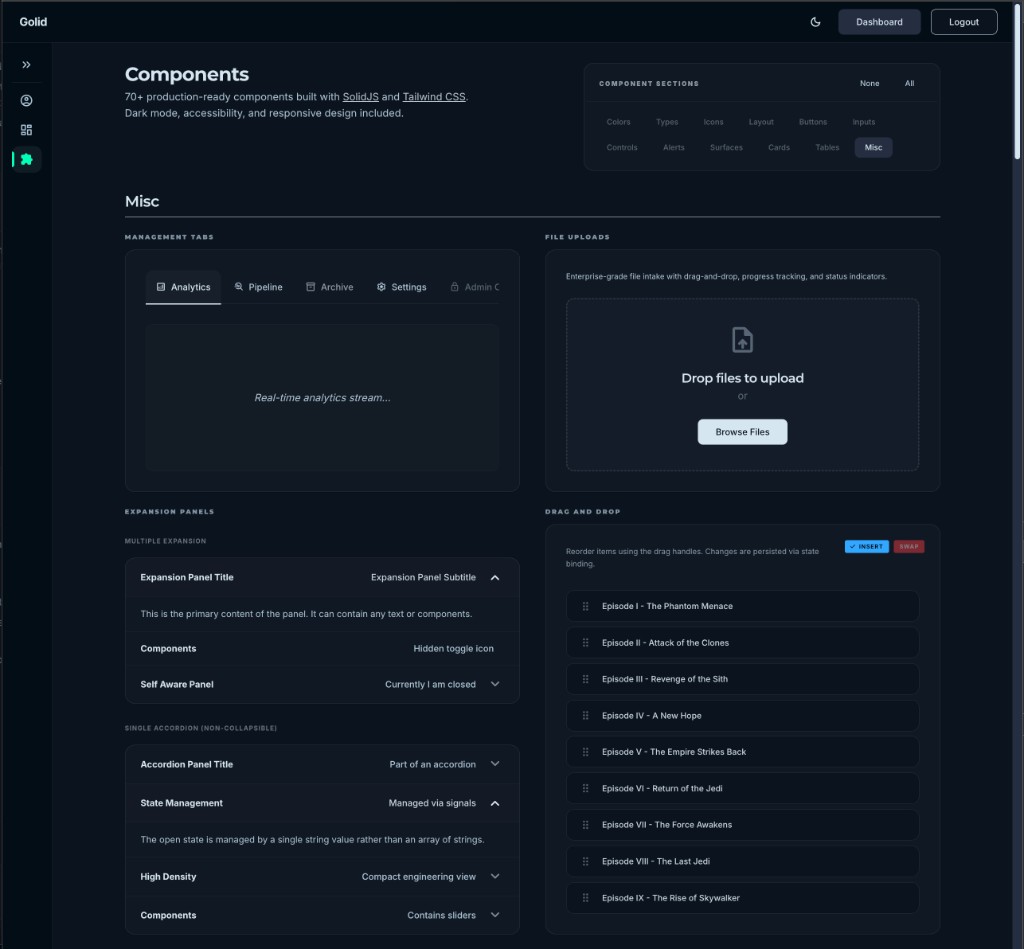Viewport: 1024px width, 949px height.
Task: Click None in Component Sections
Action: 869,83
